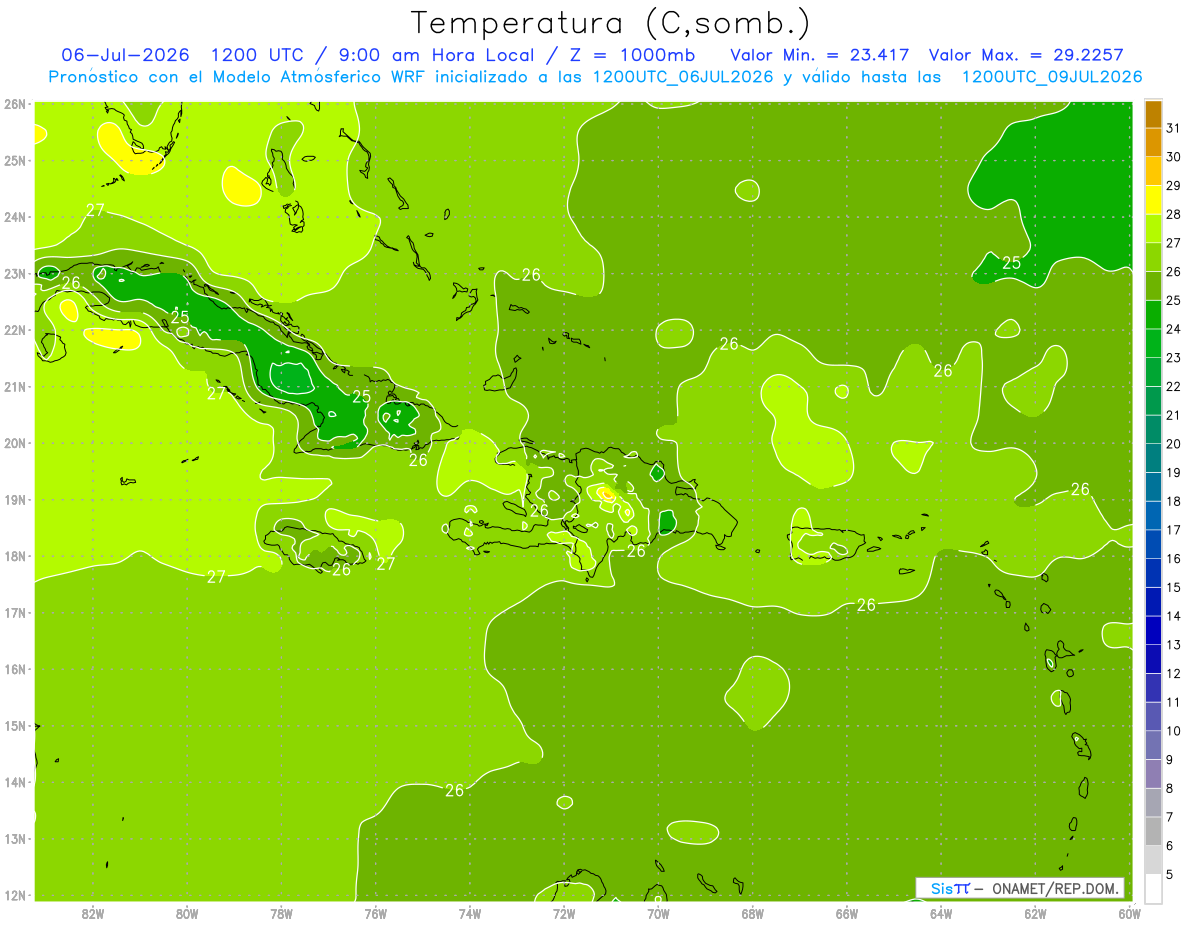The height and width of the screenshot is (927, 1200).
Task: Click the '80W' longitude axis label
Action: tap(187, 913)
